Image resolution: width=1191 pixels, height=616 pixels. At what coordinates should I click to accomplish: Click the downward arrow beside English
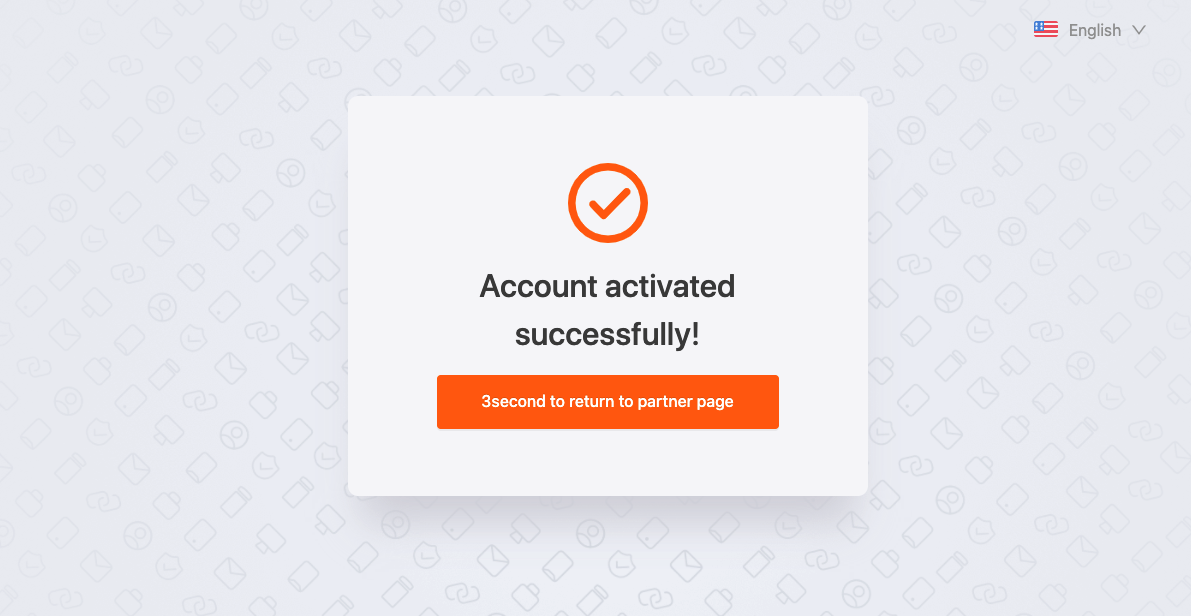[x=1138, y=30]
